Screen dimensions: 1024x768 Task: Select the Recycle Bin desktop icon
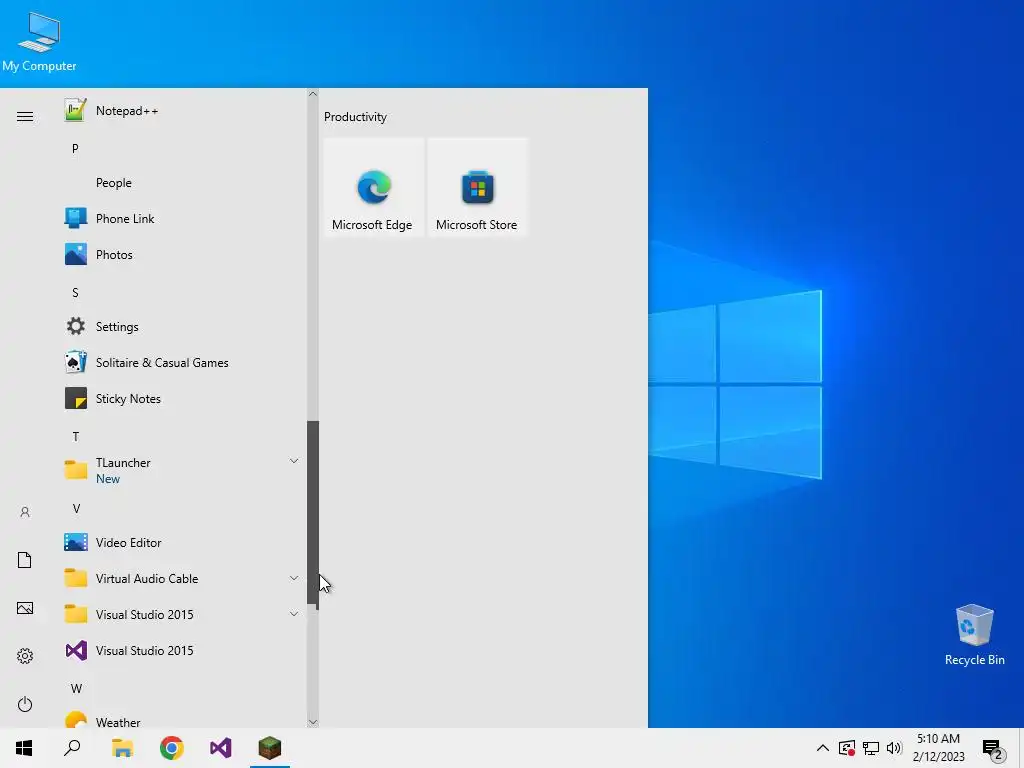pos(974,635)
